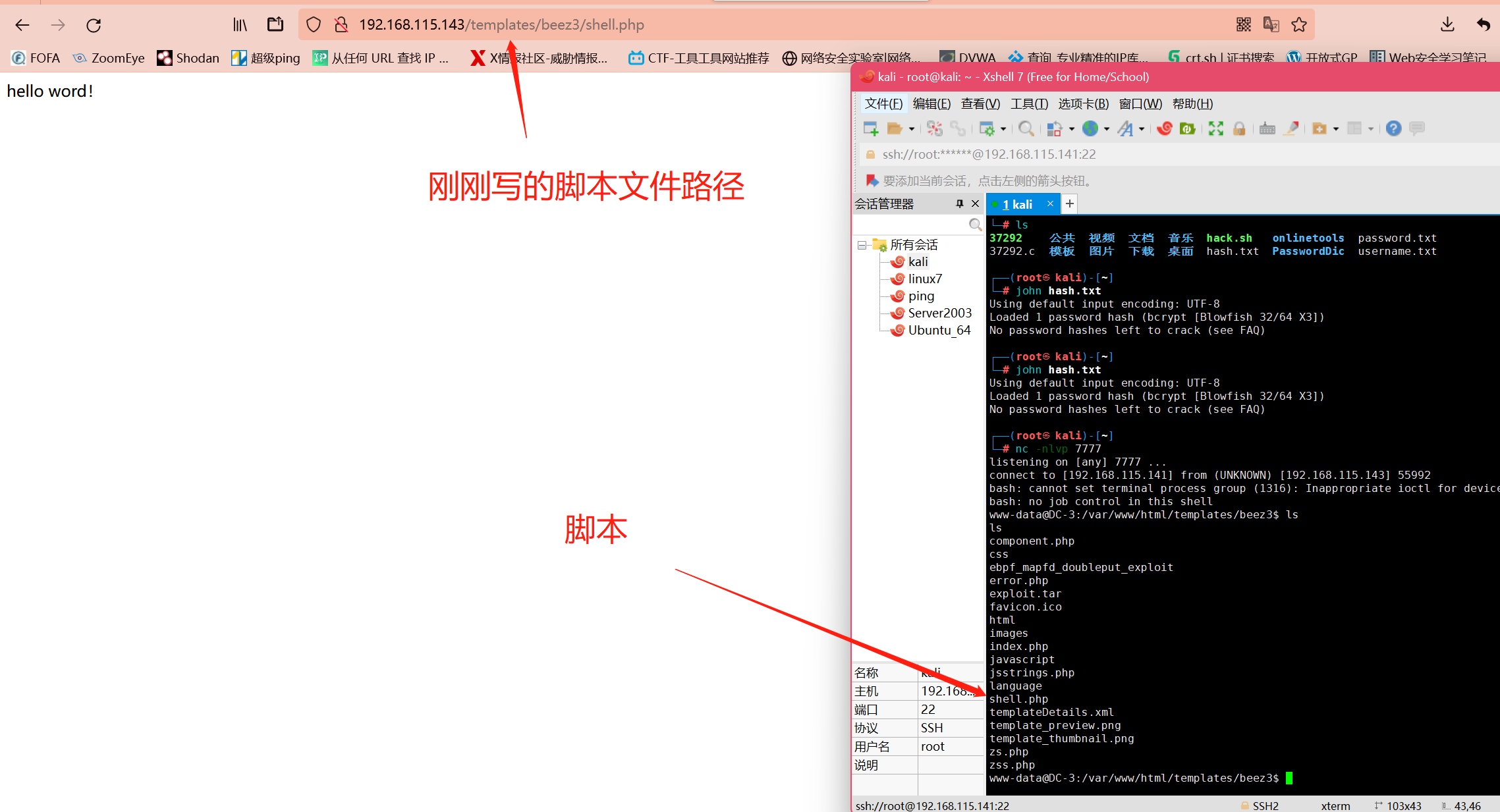Collapse the 所有会话 tree node

pos(862,245)
